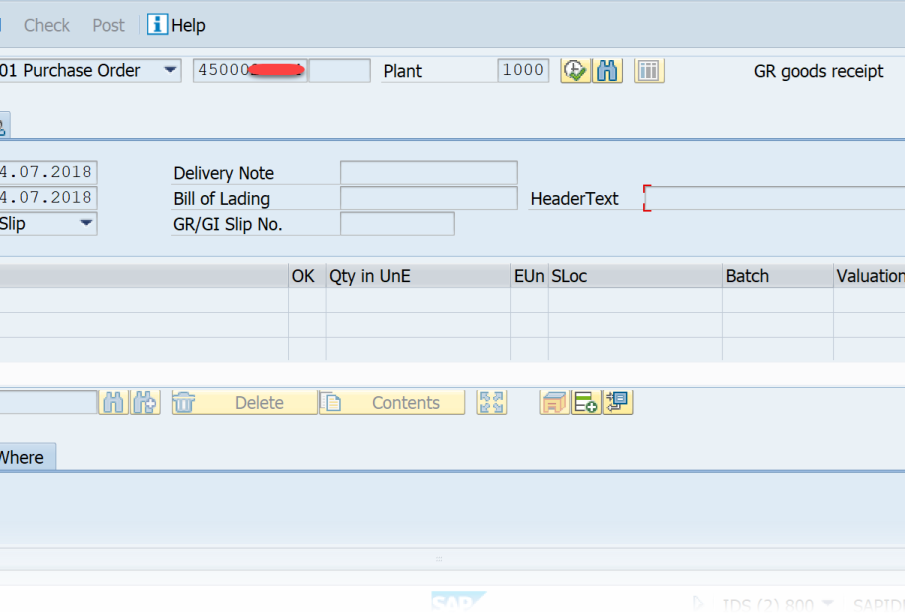The width and height of the screenshot is (905, 613).
Task: Expand the Slip dropdown arrow
Action: 86,223
